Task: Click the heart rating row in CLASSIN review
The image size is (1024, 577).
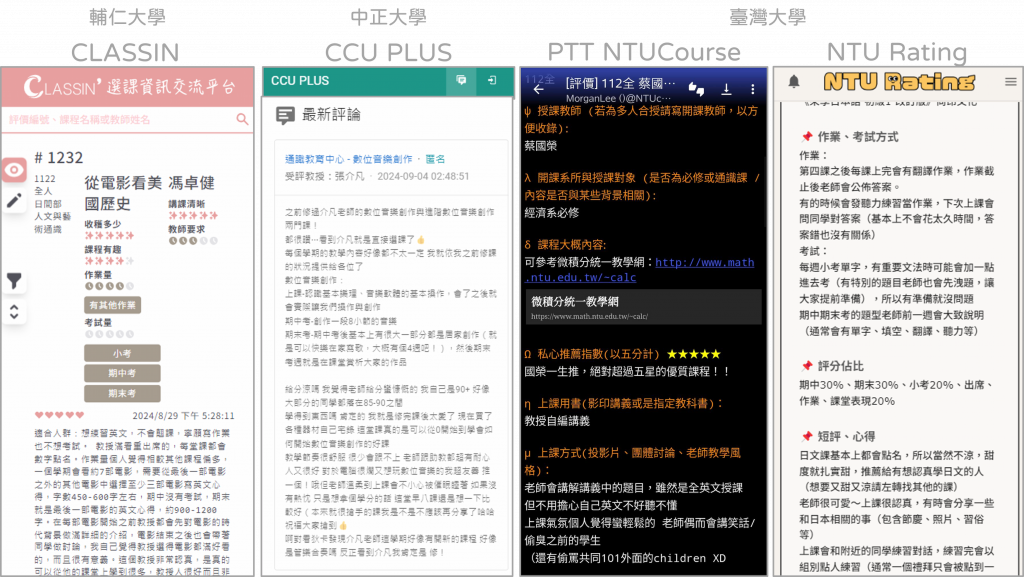Action: [x=59, y=415]
